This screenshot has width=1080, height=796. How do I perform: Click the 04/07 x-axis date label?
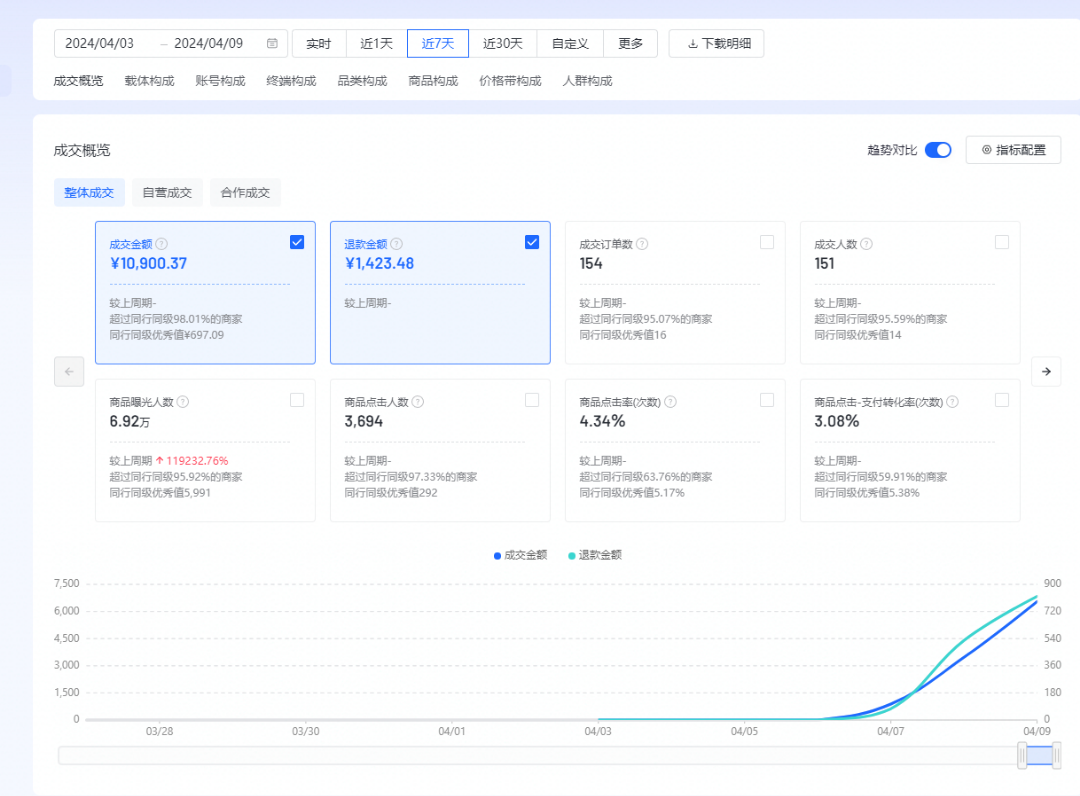tap(891, 731)
